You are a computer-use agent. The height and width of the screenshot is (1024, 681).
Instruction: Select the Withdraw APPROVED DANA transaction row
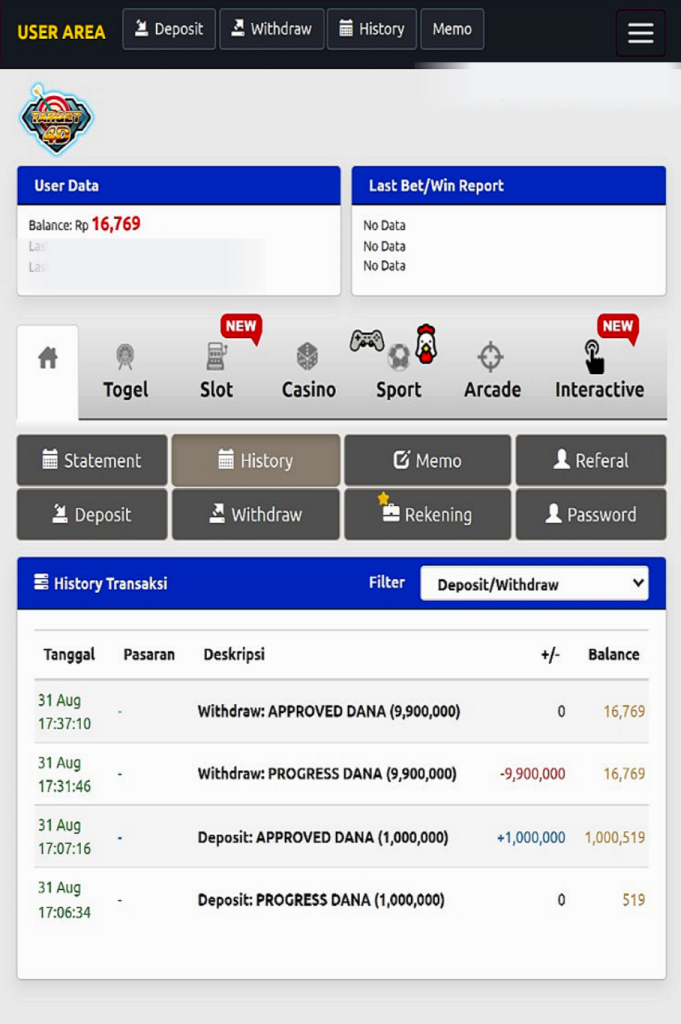329,712
